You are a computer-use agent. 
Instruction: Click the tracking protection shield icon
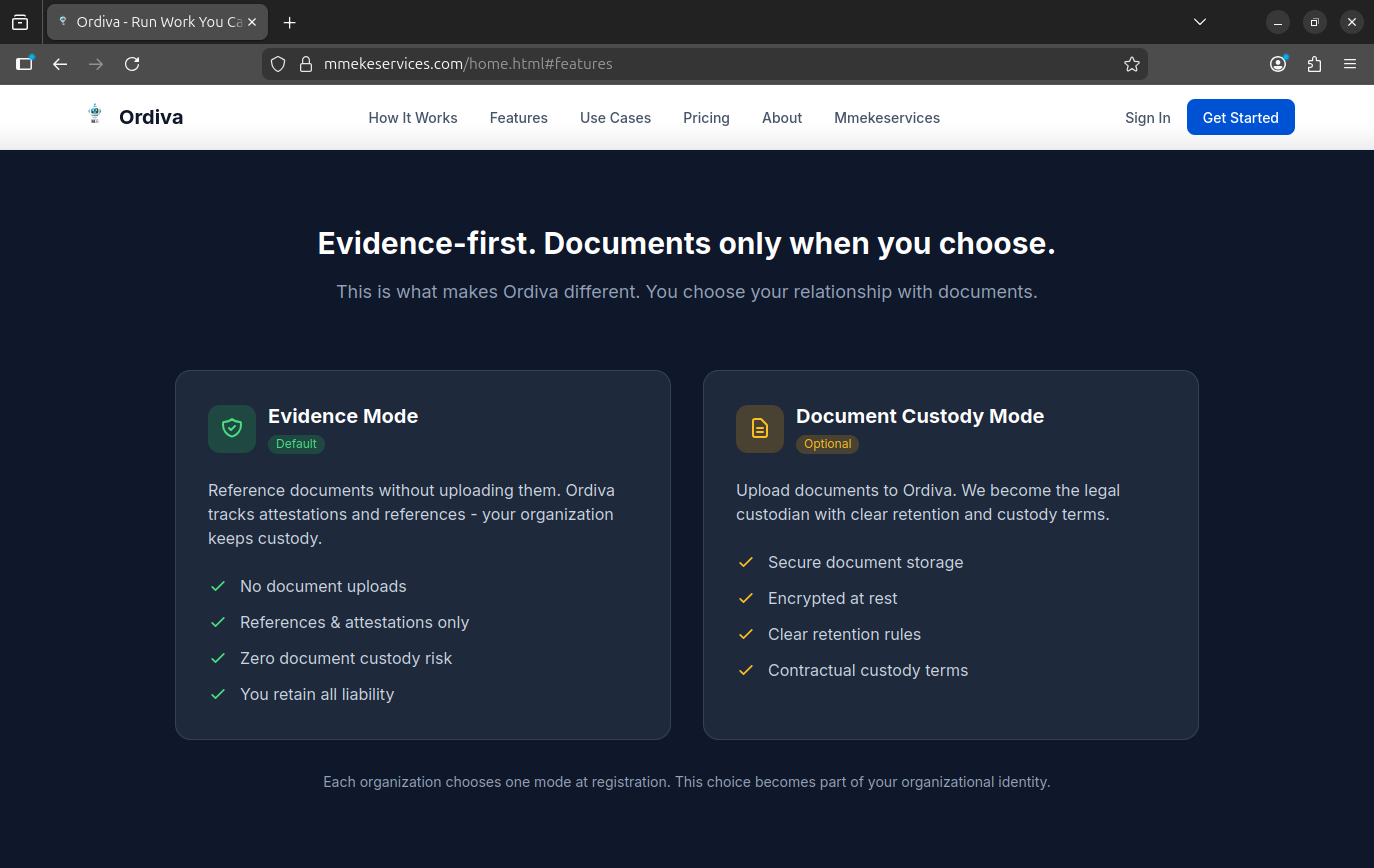(x=279, y=64)
